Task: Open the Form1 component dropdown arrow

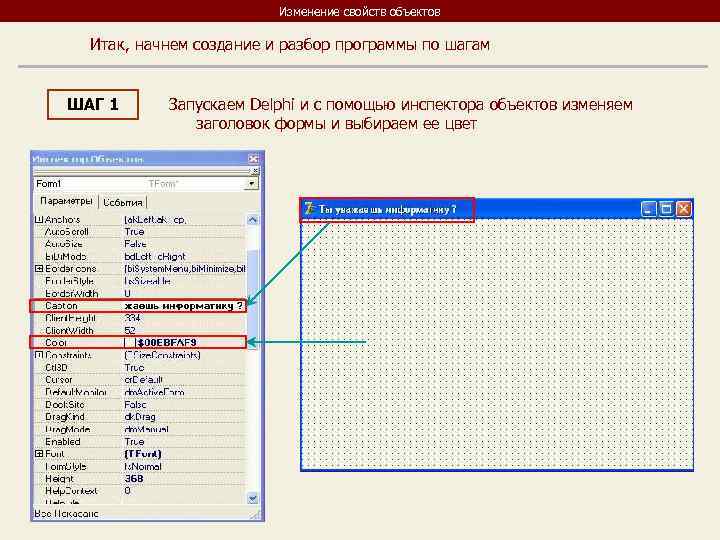Action: [251, 184]
